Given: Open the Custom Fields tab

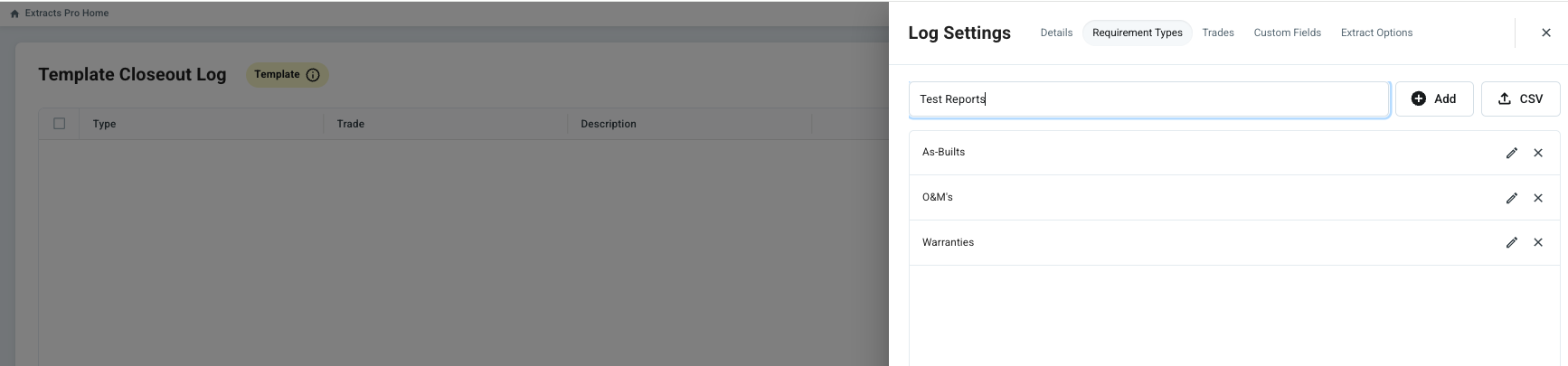Looking at the screenshot, I should coord(1287,33).
